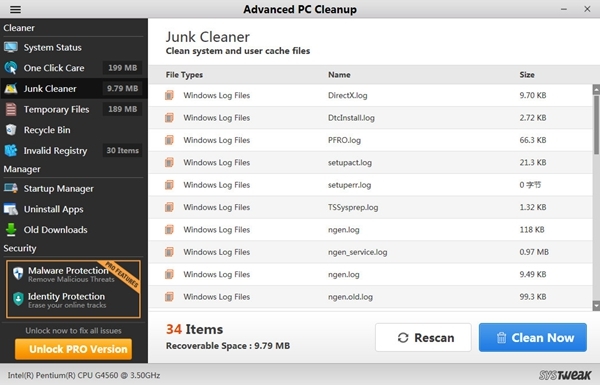Click the scrollbar down arrow
The image size is (600, 385).
click(x=596, y=306)
